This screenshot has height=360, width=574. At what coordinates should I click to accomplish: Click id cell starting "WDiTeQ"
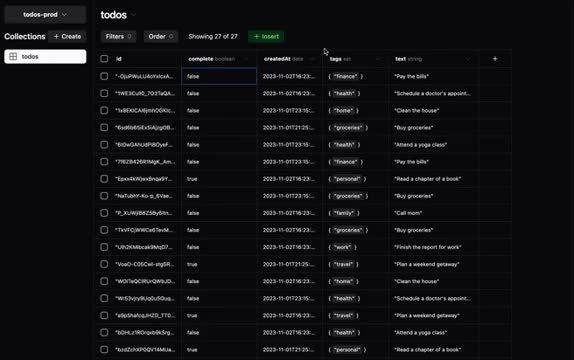(145, 281)
